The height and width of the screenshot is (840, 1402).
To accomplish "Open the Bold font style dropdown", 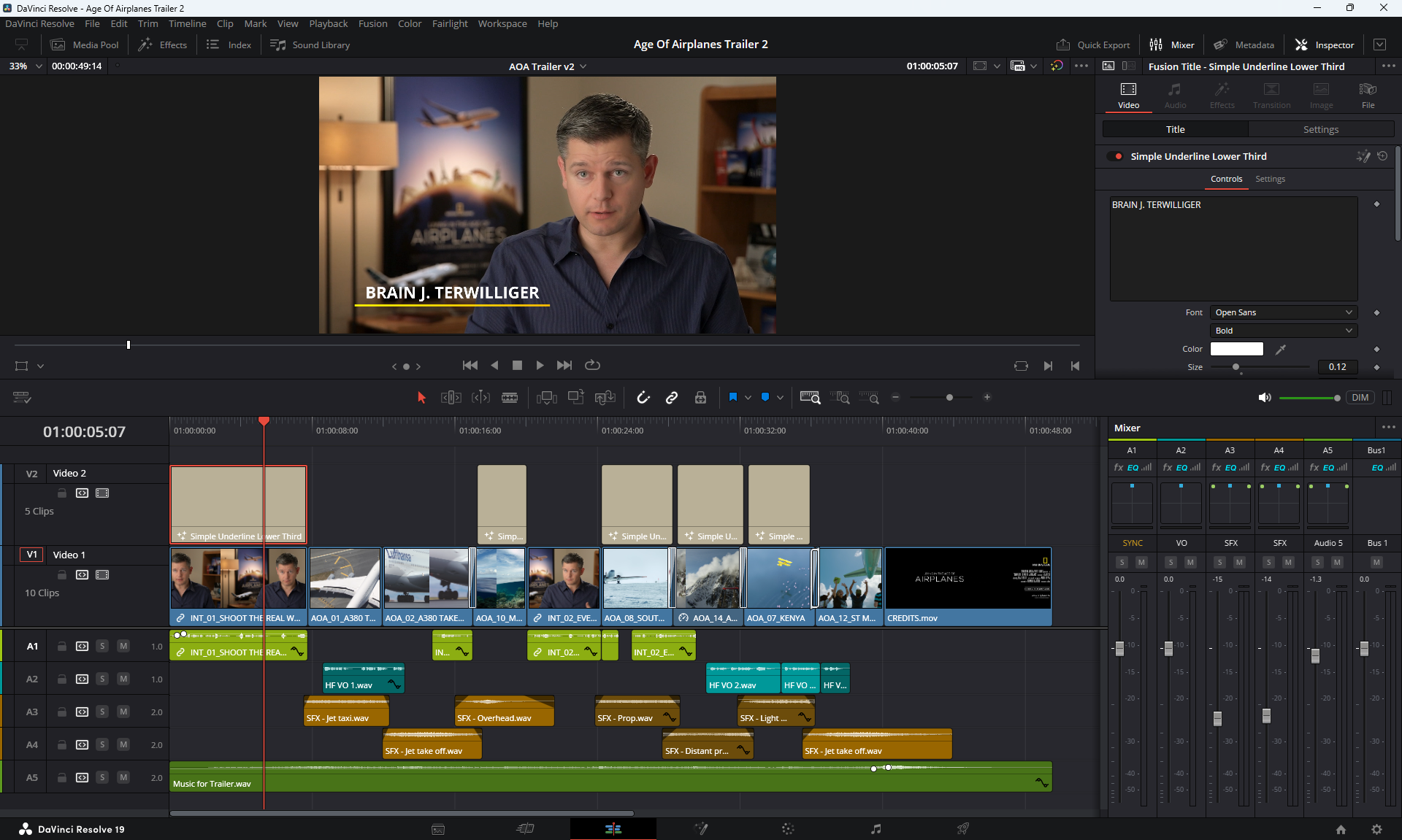I will [x=1283, y=331].
